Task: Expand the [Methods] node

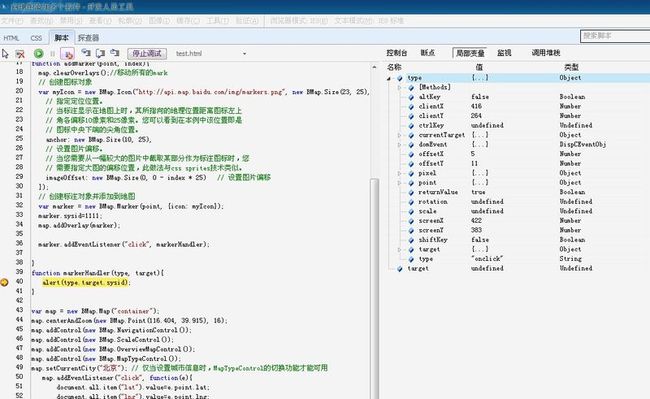Action: pyautogui.click(x=400, y=87)
